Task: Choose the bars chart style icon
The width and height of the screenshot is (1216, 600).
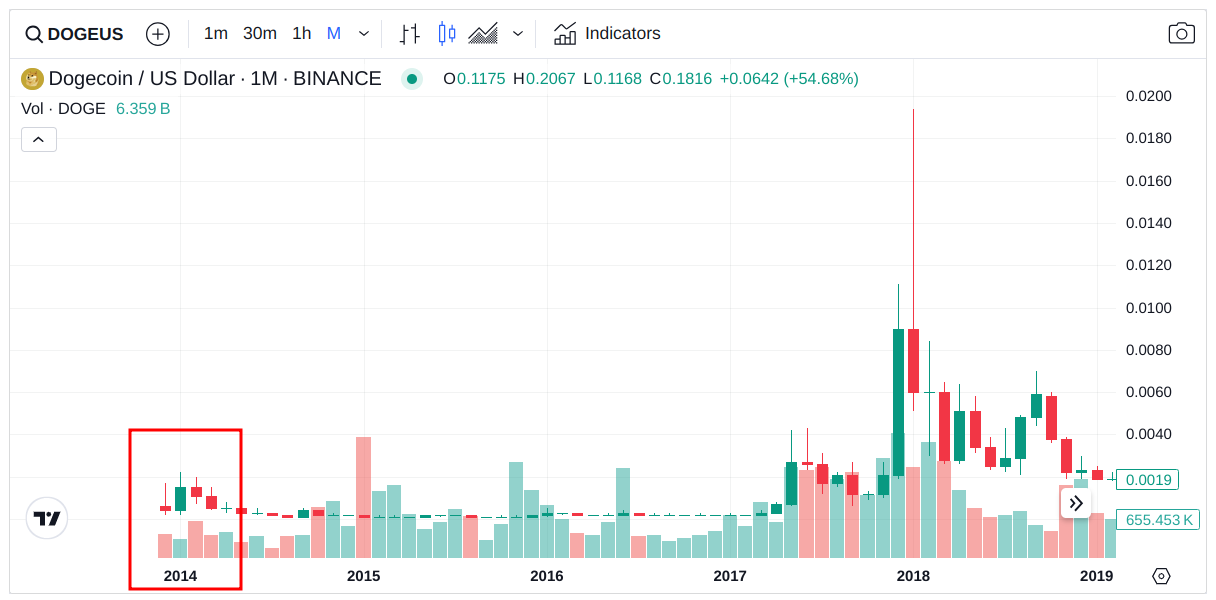Action: coord(409,34)
